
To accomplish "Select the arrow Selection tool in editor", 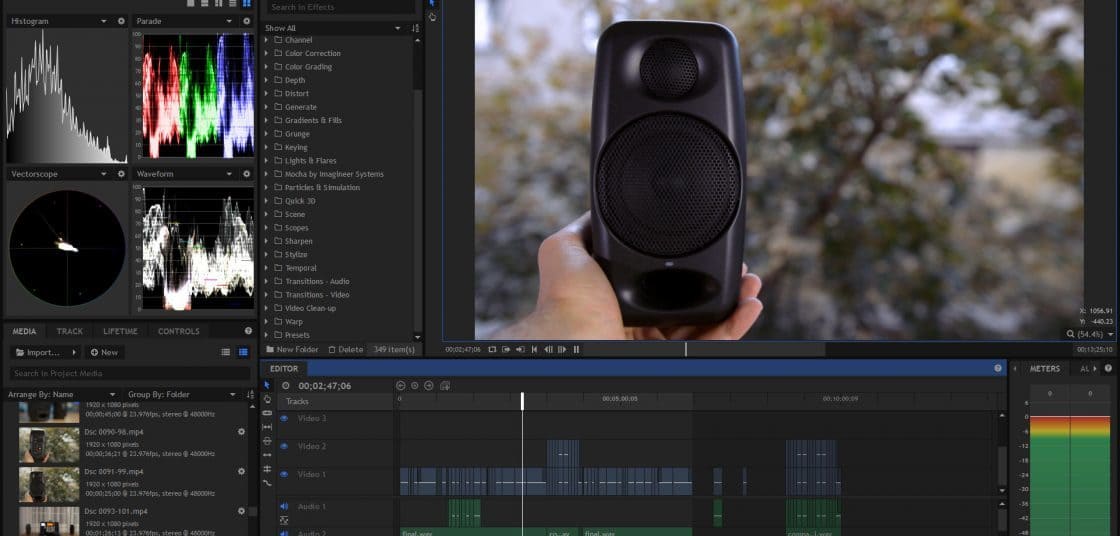I will [267, 385].
